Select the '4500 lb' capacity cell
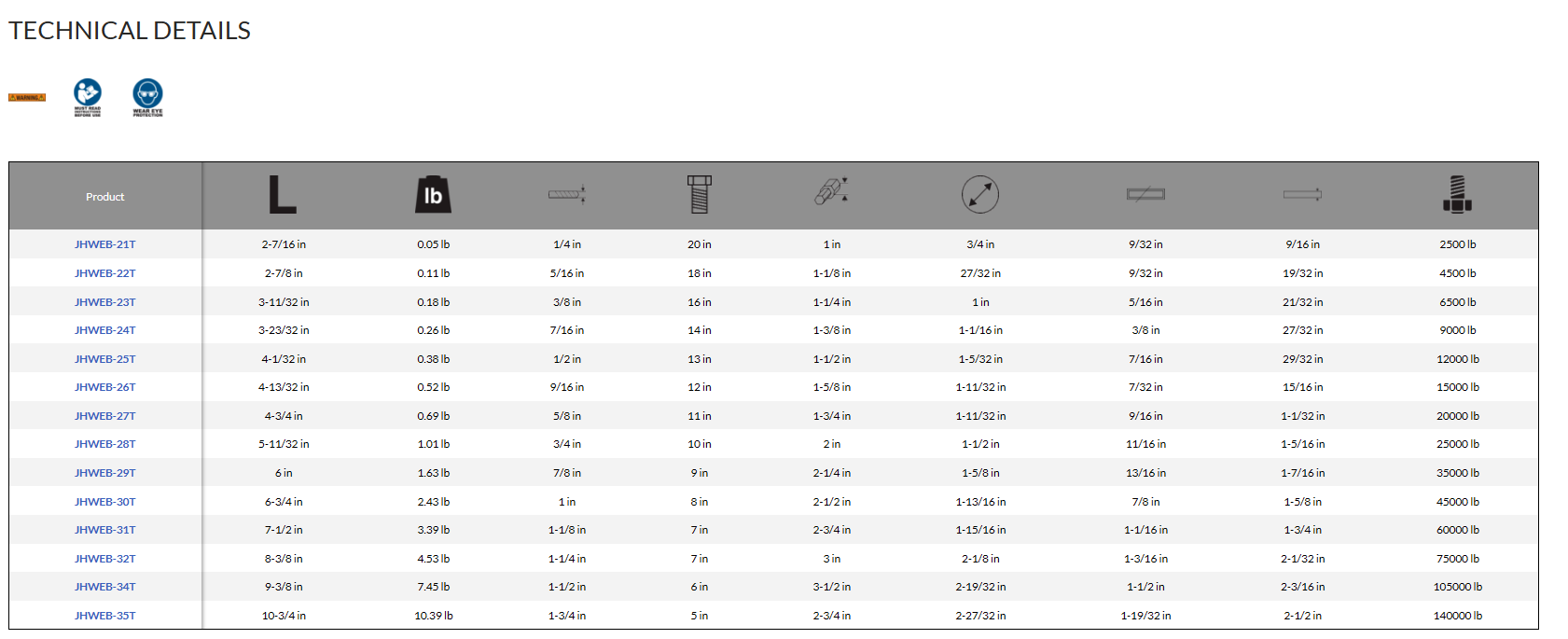The height and width of the screenshot is (639, 1568). [1457, 273]
